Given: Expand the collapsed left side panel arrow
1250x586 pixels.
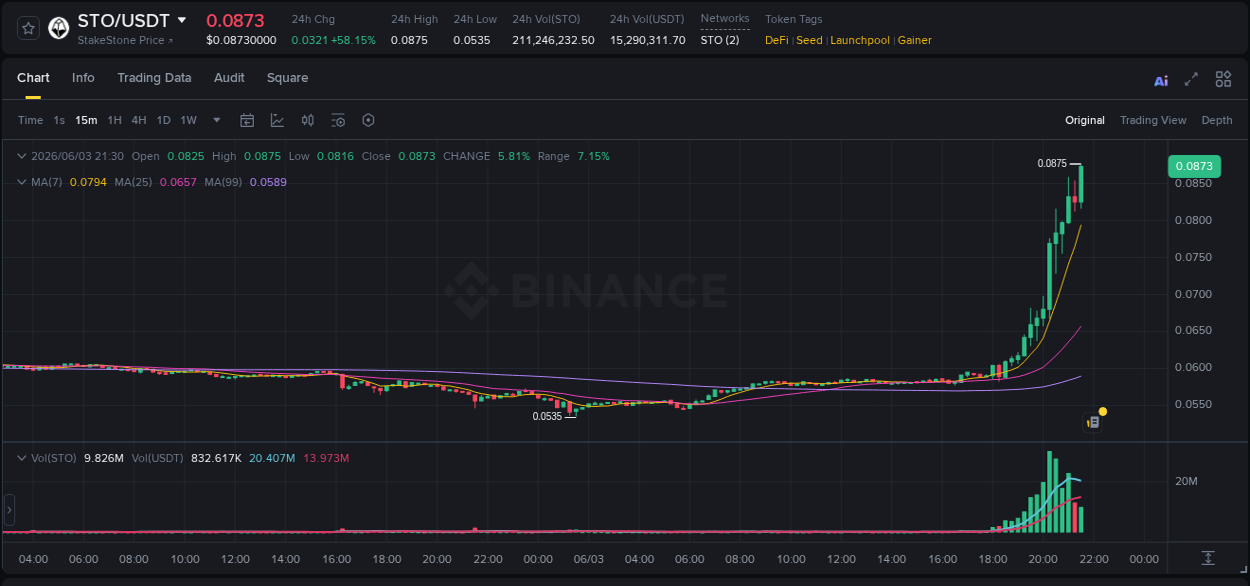Looking at the screenshot, I should 9,510.
